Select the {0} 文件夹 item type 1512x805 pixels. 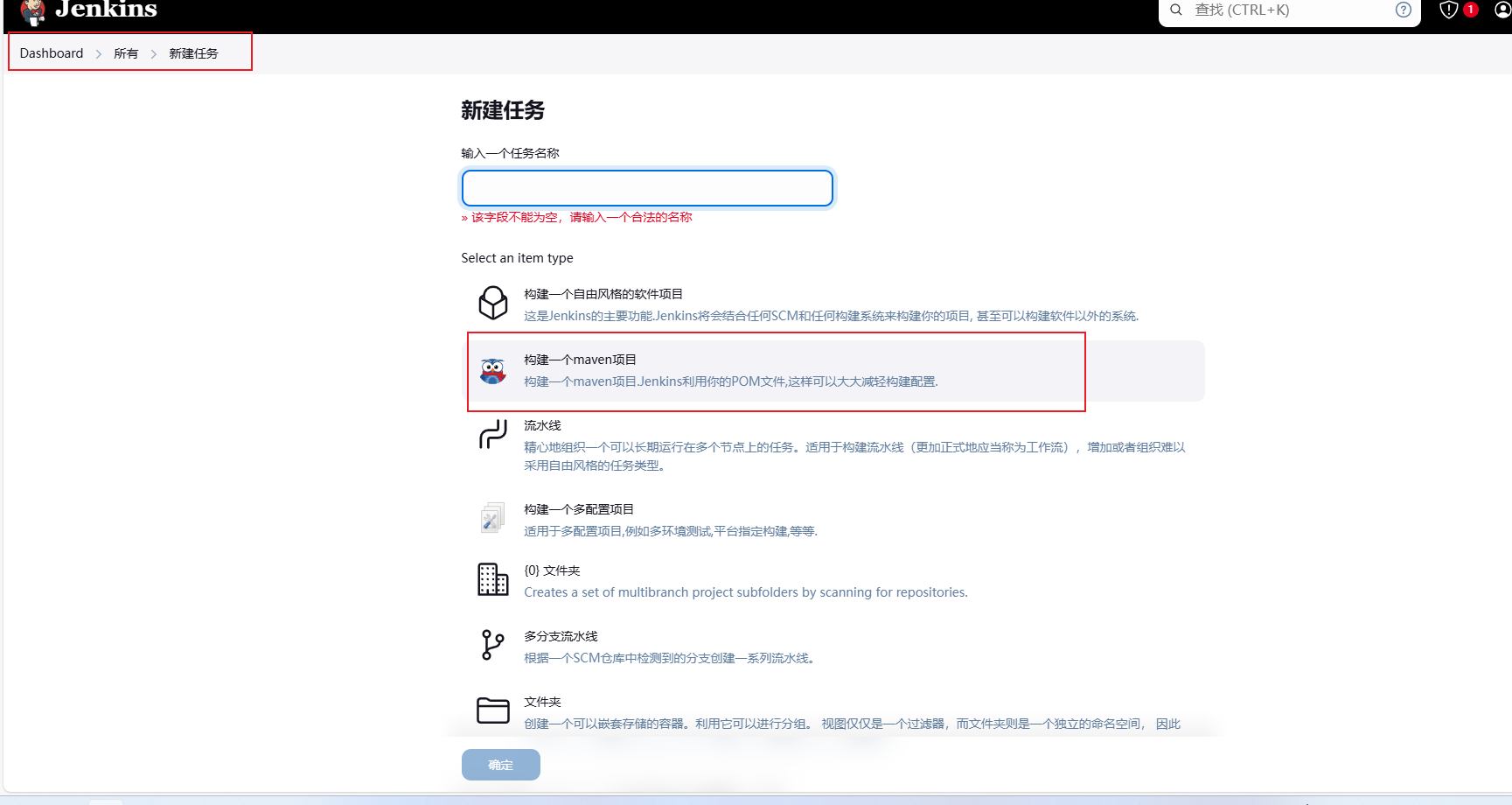pyautogui.click(x=552, y=570)
